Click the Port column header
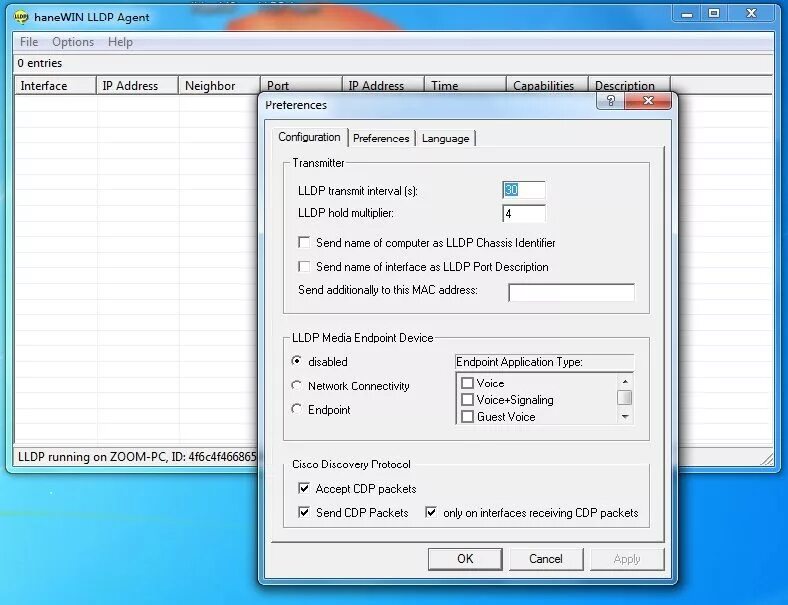Image resolution: width=788 pixels, height=605 pixels. [x=301, y=85]
